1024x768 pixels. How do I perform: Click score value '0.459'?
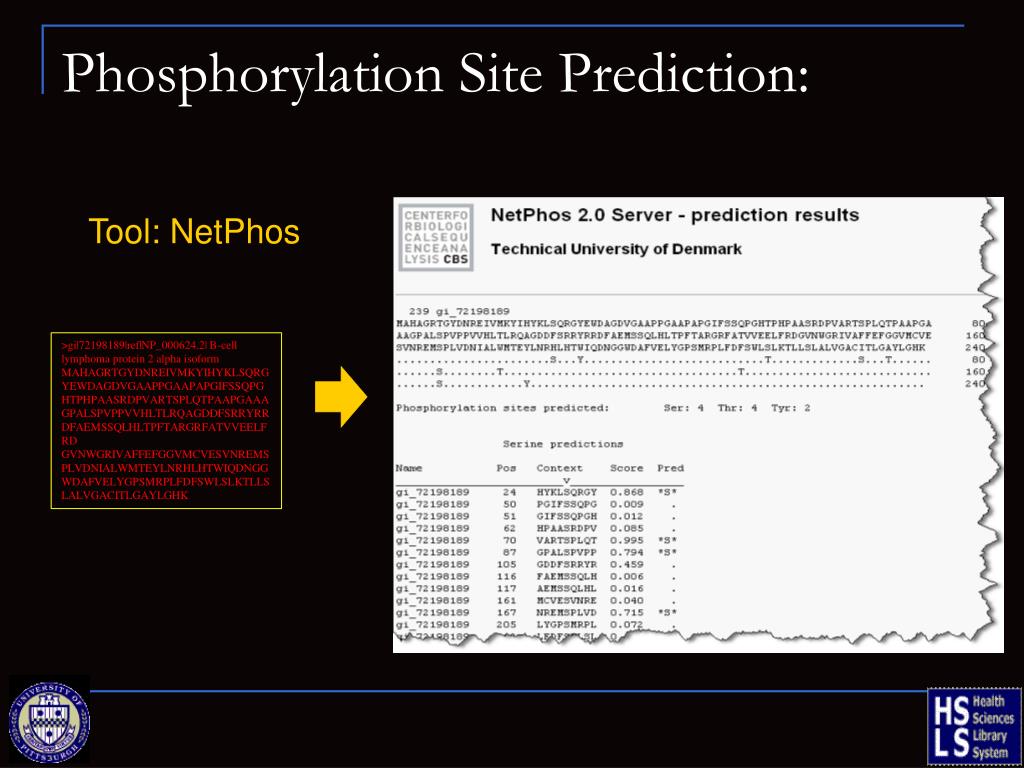[626, 564]
